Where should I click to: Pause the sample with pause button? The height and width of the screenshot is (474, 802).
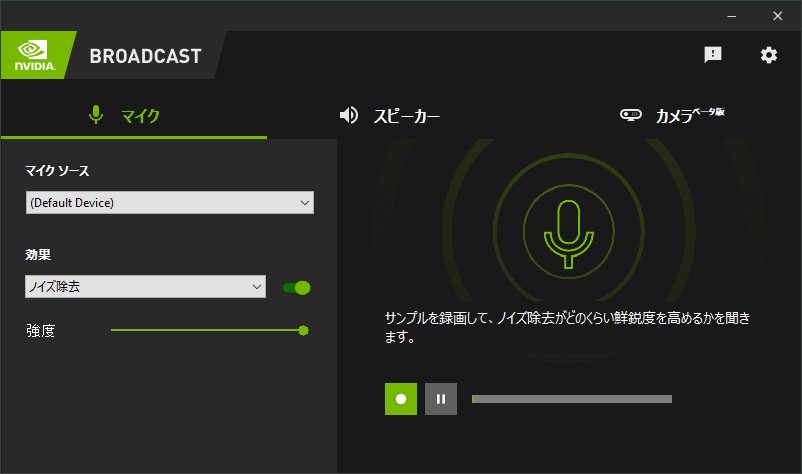(x=441, y=399)
